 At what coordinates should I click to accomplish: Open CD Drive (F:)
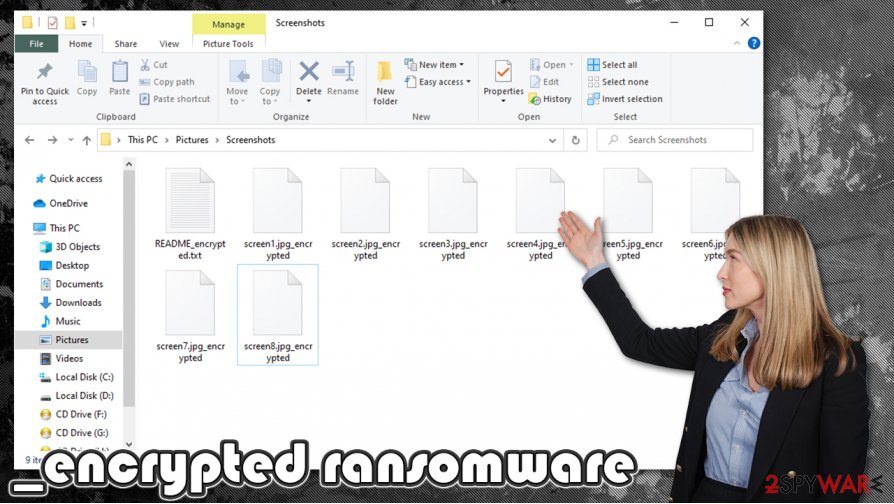click(73, 414)
